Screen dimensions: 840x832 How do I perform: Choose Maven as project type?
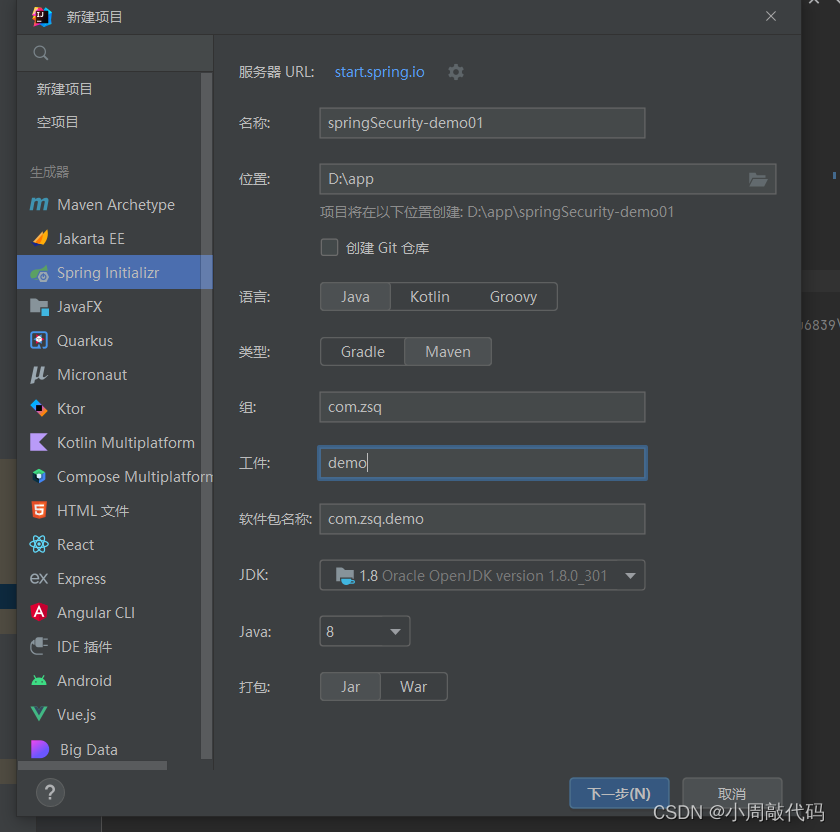point(448,352)
